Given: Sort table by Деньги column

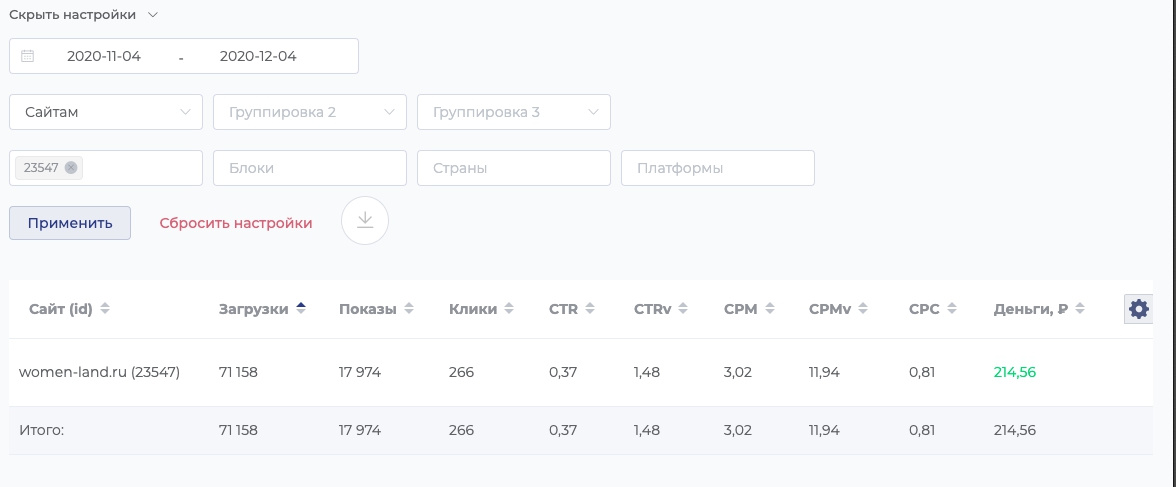Looking at the screenshot, I should (x=1078, y=309).
